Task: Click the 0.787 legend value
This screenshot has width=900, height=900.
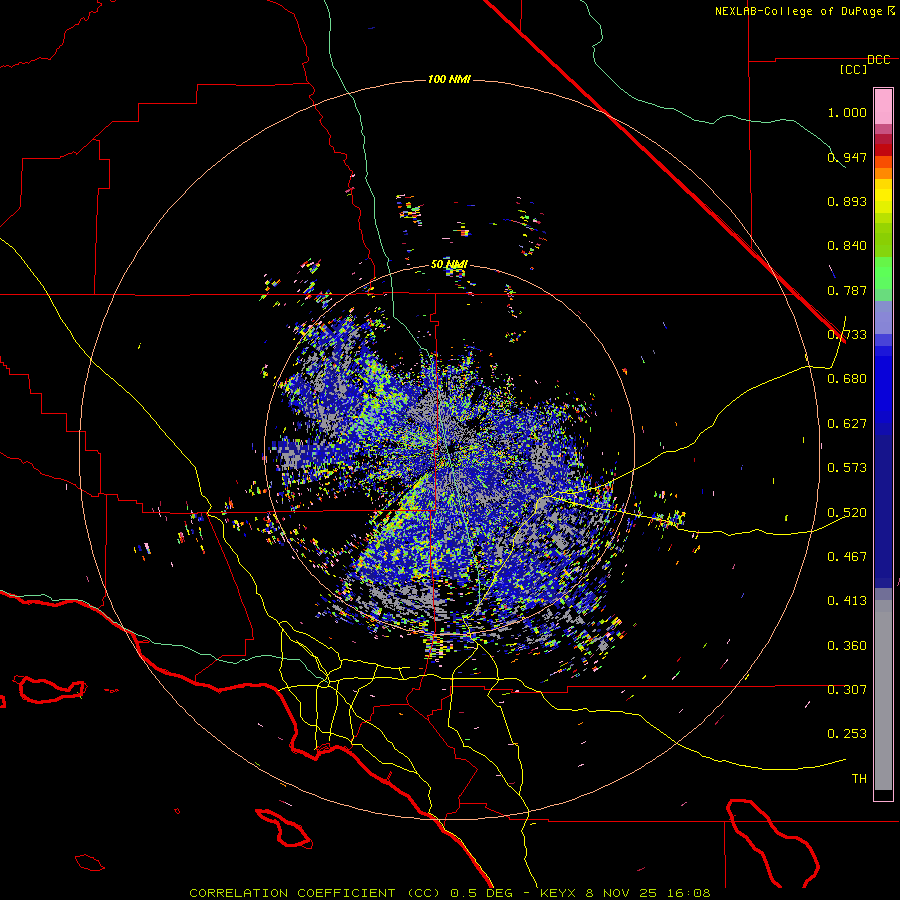Action: tap(847, 290)
